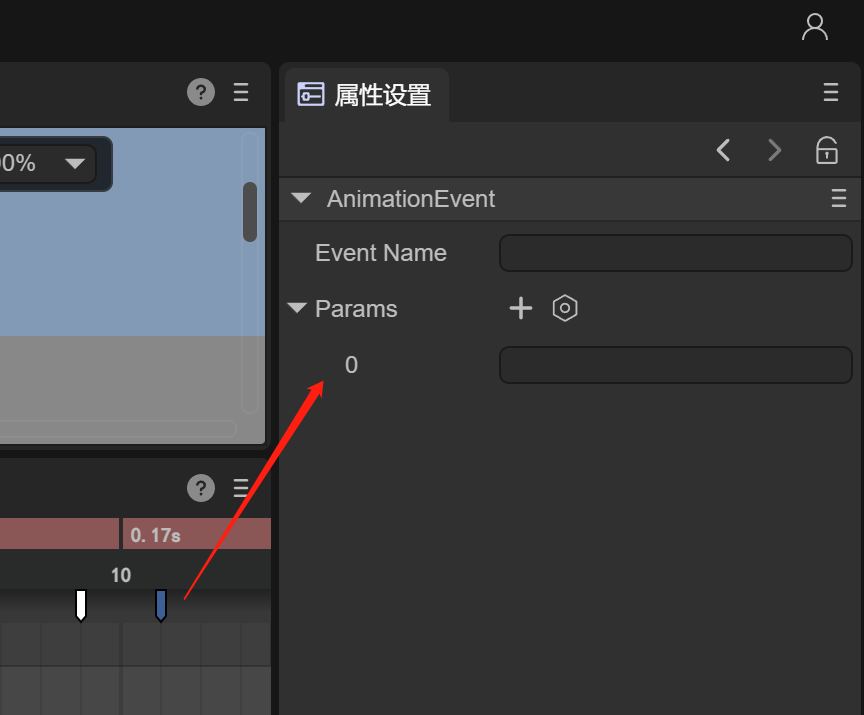The width and height of the screenshot is (864, 715).
Task: Open the scene panel hamburger menu
Action: coord(241,93)
